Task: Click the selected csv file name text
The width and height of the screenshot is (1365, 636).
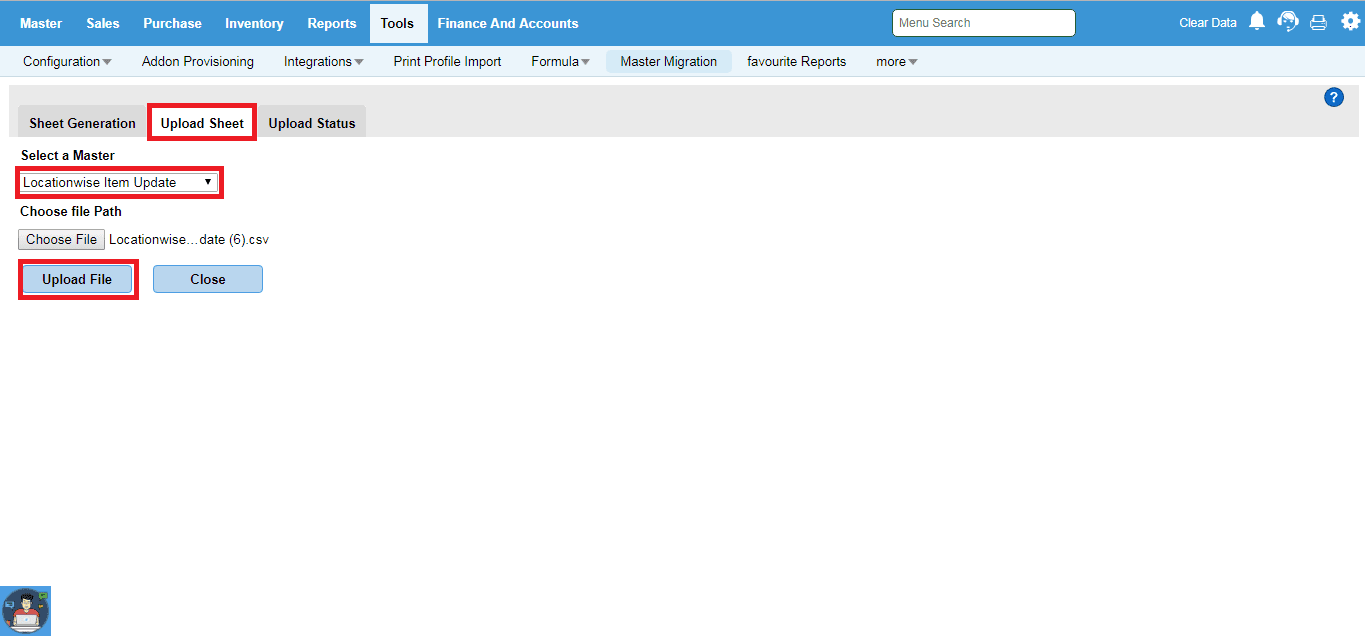Action: 189,240
